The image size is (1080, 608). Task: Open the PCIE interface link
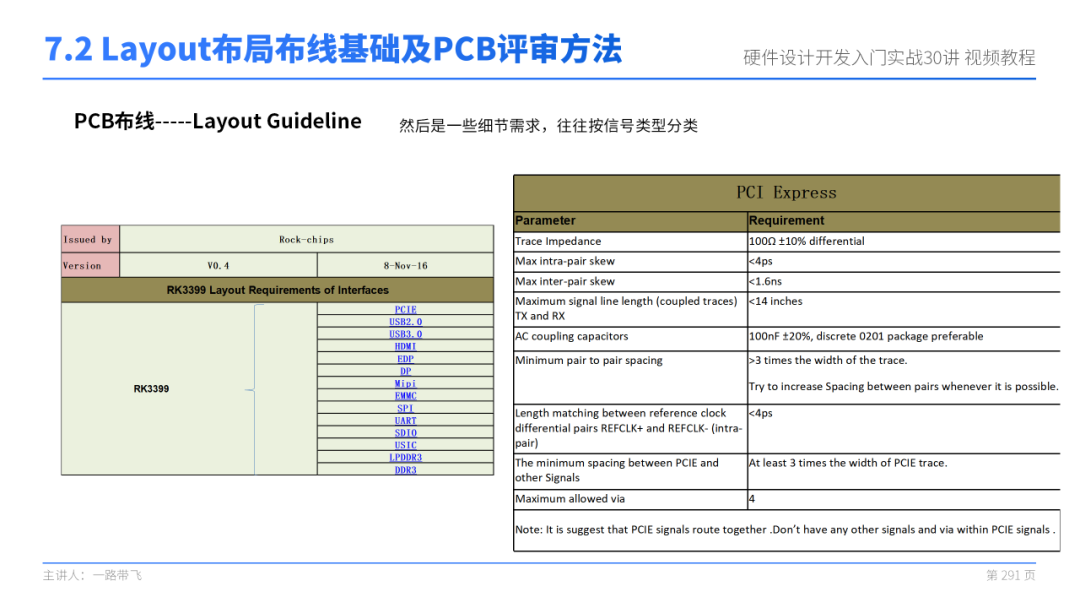[x=405, y=310]
